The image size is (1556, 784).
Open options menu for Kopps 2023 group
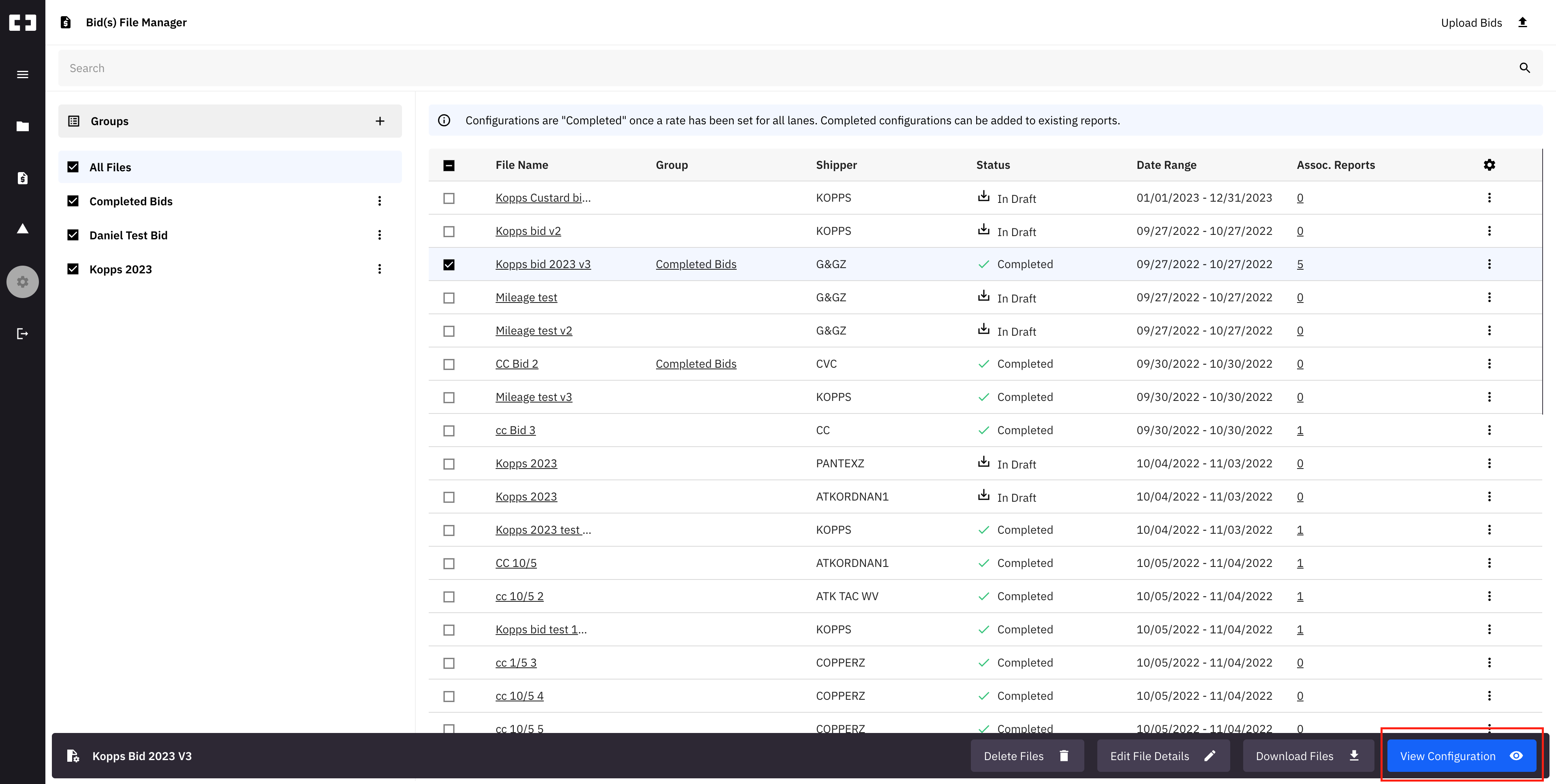[379, 269]
